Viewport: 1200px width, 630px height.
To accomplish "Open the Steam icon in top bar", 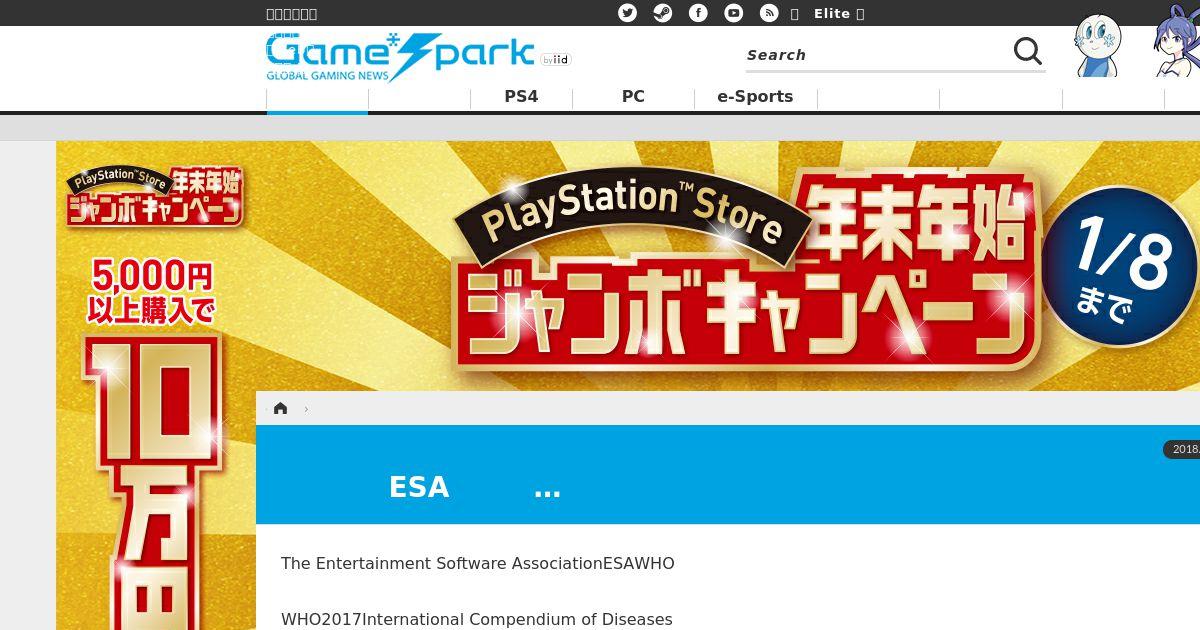I will pos(663,13).
